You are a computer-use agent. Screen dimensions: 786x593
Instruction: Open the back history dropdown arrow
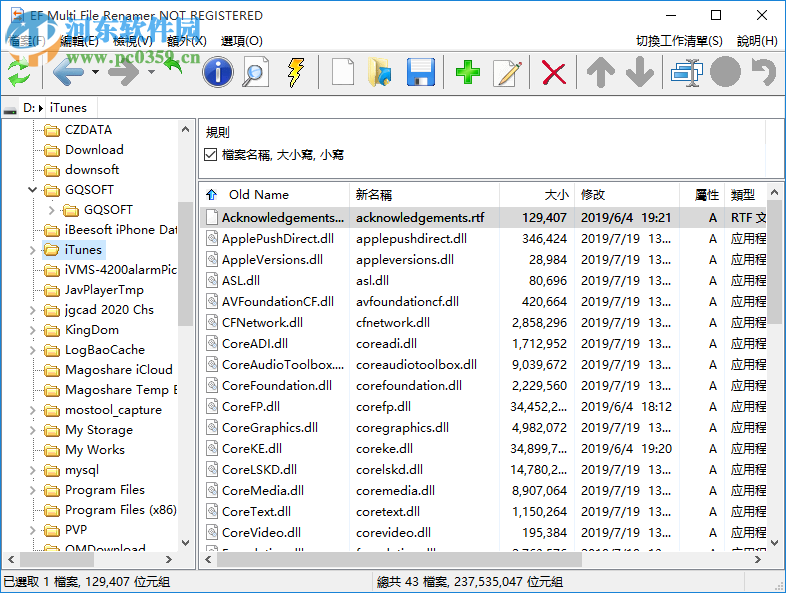pos(95,73)
